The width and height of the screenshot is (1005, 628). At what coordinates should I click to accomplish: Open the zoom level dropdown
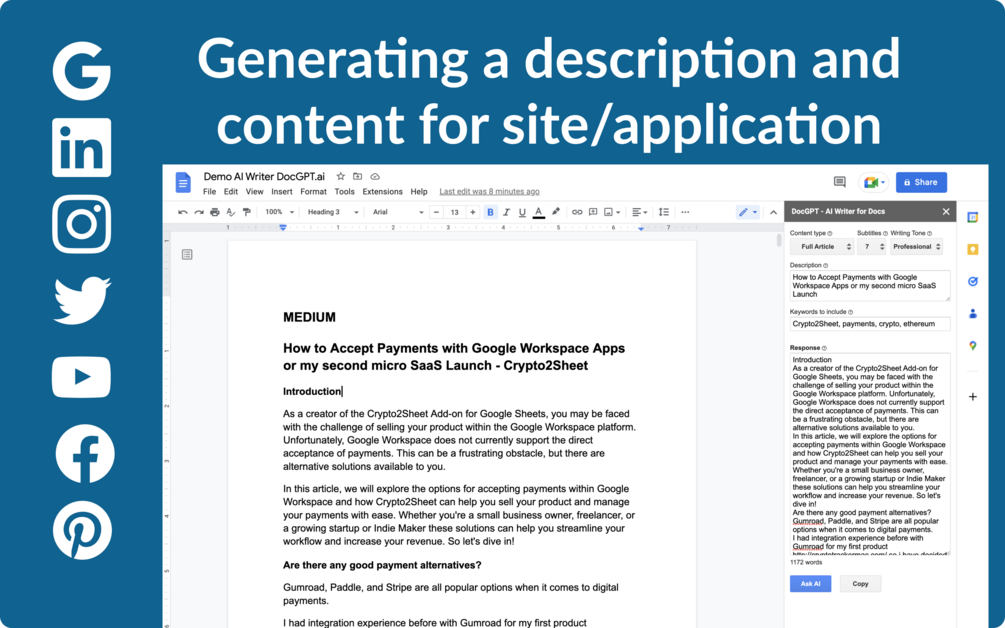(279, 212)
